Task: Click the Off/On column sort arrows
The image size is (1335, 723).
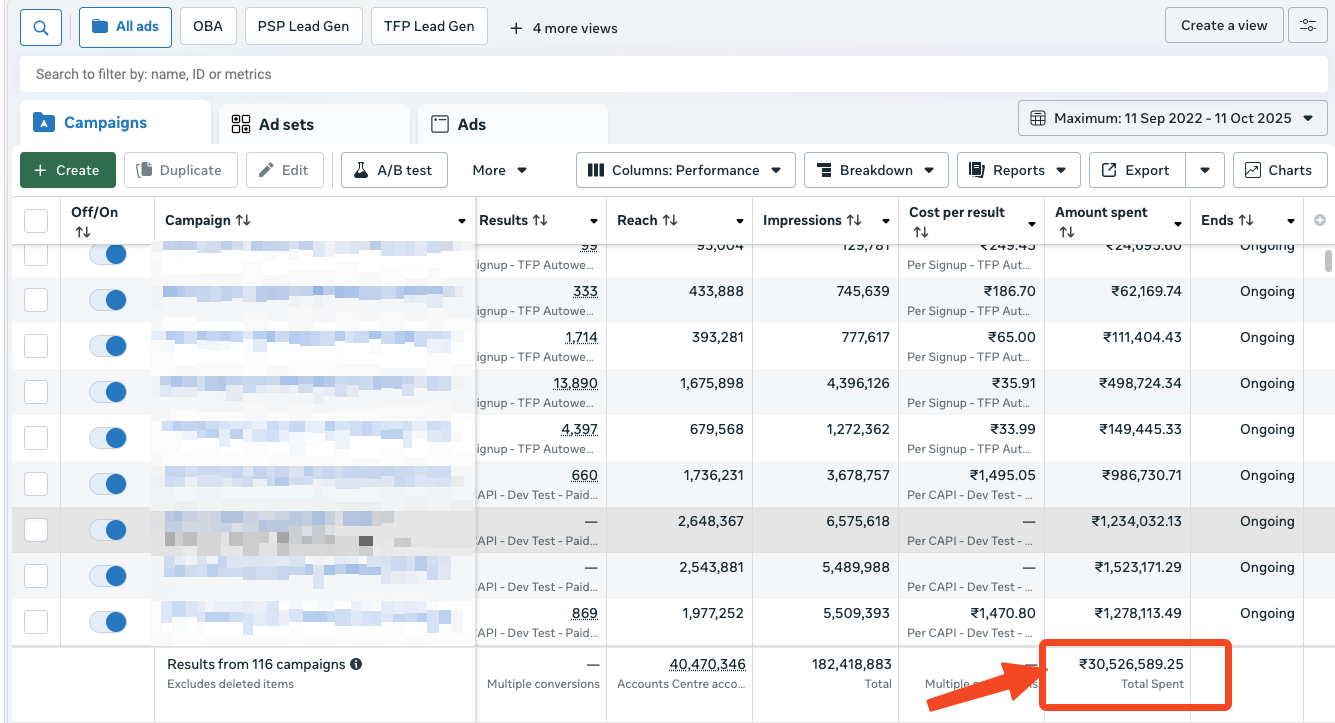Action: [83, 232]
